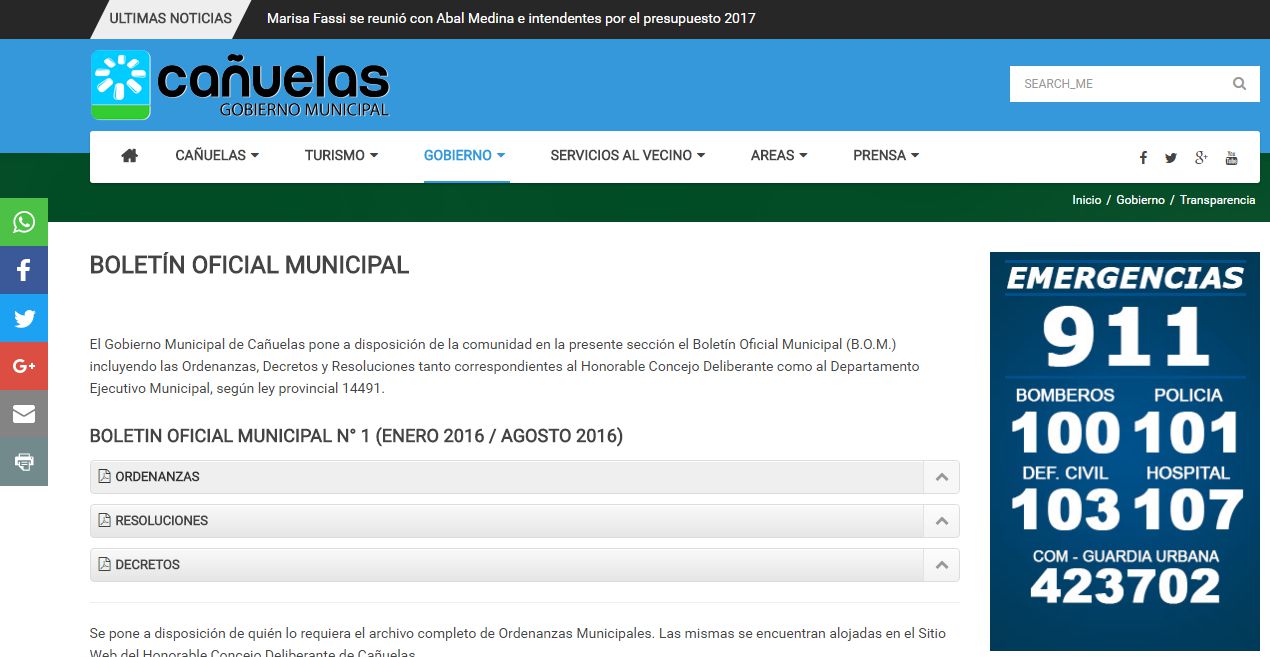1270x657 pixels.
Task: Open the Google Plus icon in navigation bar
Action: point(1201,158)
